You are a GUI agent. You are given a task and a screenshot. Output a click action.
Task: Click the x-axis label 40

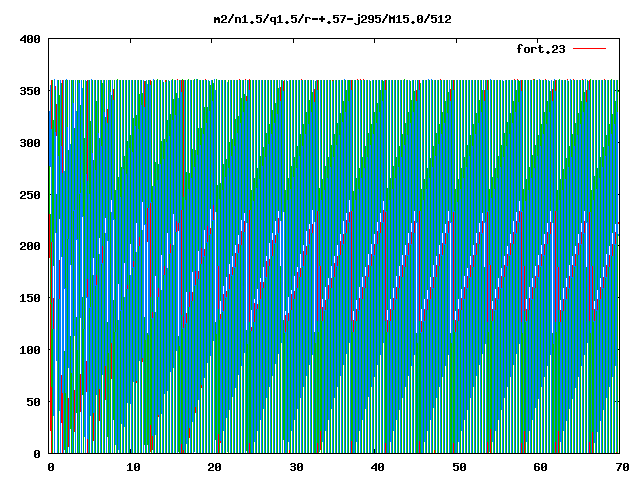coord(378,467)
